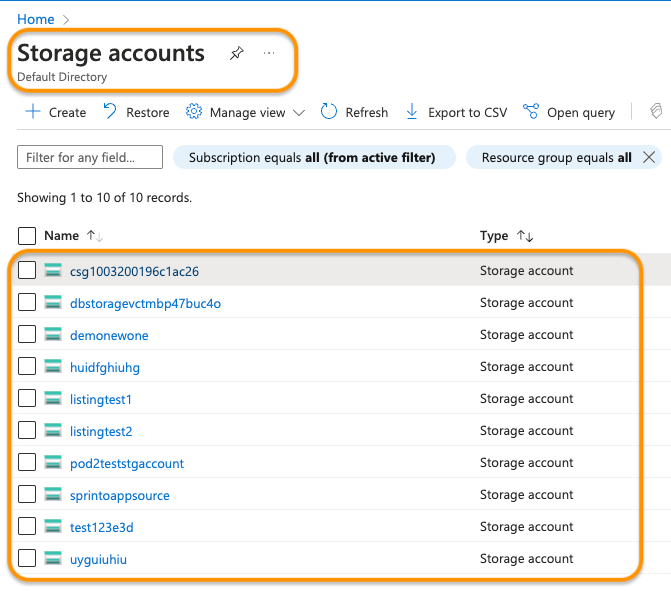Open the test123e3d storage account
This screenshot has height=591, width=671.
coord(102,527)
